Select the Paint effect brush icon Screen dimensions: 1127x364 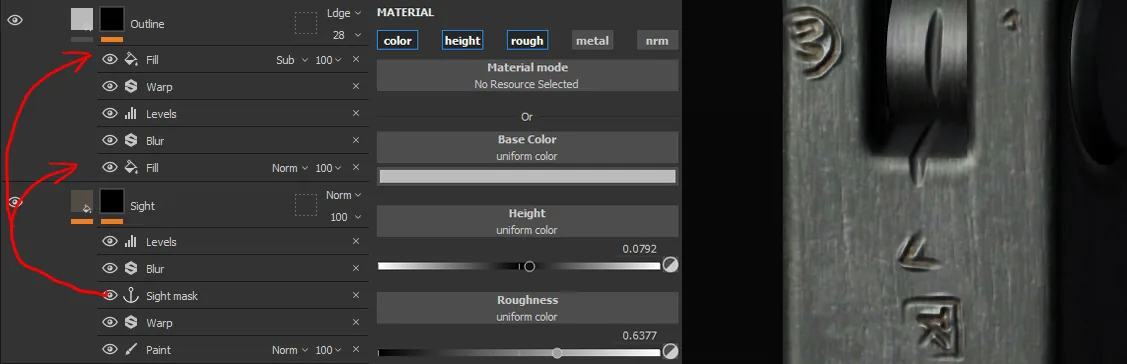(x=131, y=350)
